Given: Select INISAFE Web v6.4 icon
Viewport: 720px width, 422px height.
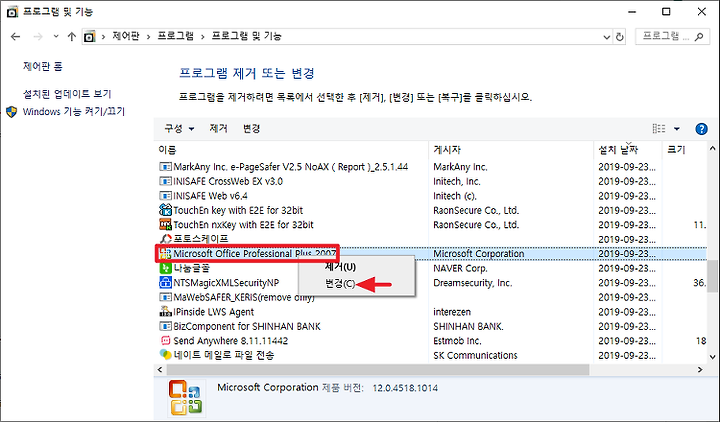Looking at the screenshot, I should click(165, 196).
